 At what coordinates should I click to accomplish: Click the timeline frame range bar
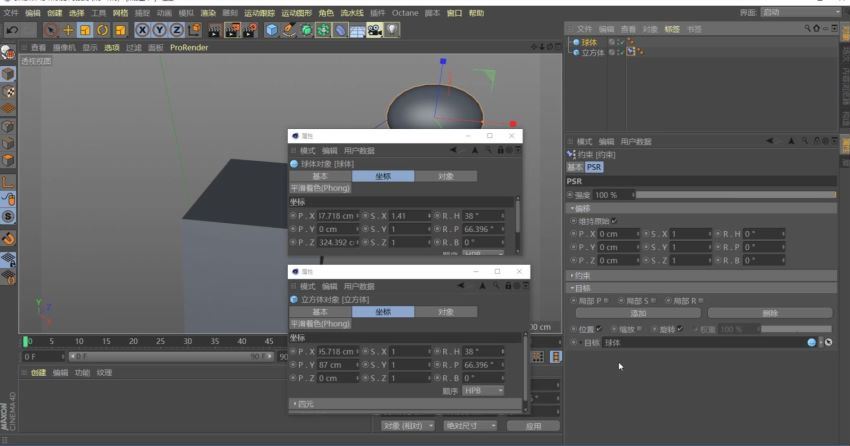tap(171, 357)
